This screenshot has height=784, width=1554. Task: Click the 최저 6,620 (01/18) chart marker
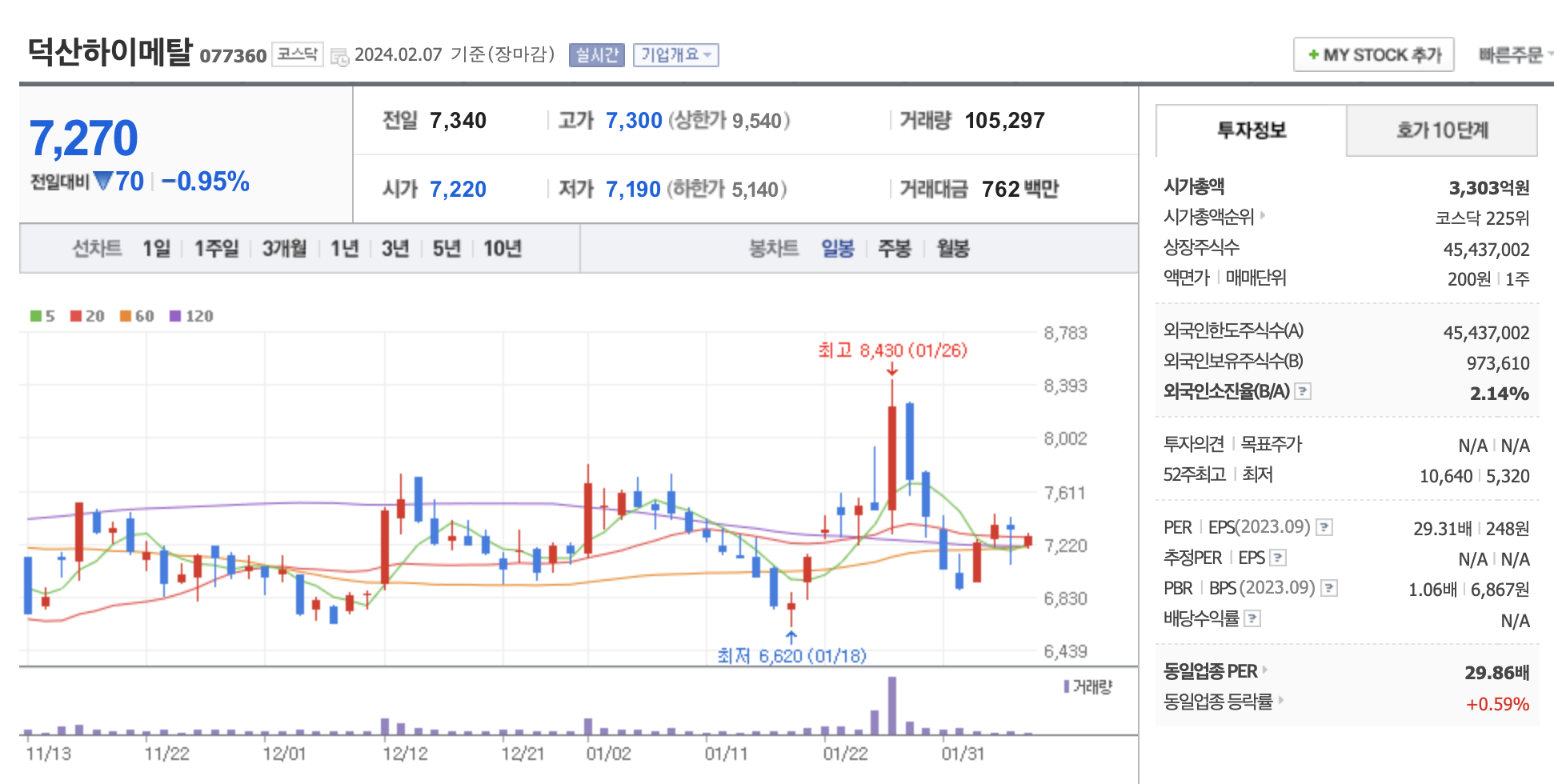point(791,656)
